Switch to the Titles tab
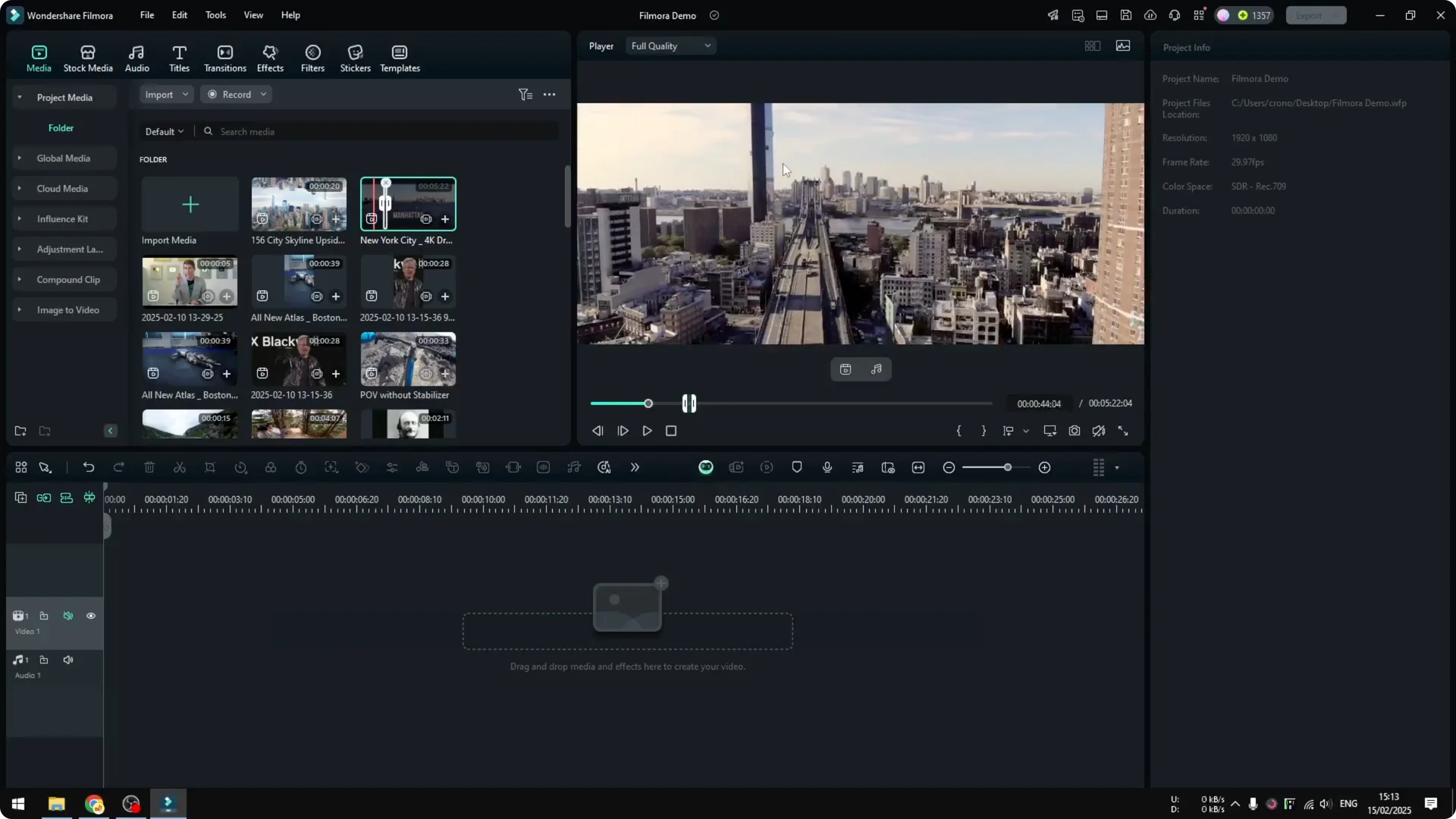1456x819 pixels. (179, 58)
